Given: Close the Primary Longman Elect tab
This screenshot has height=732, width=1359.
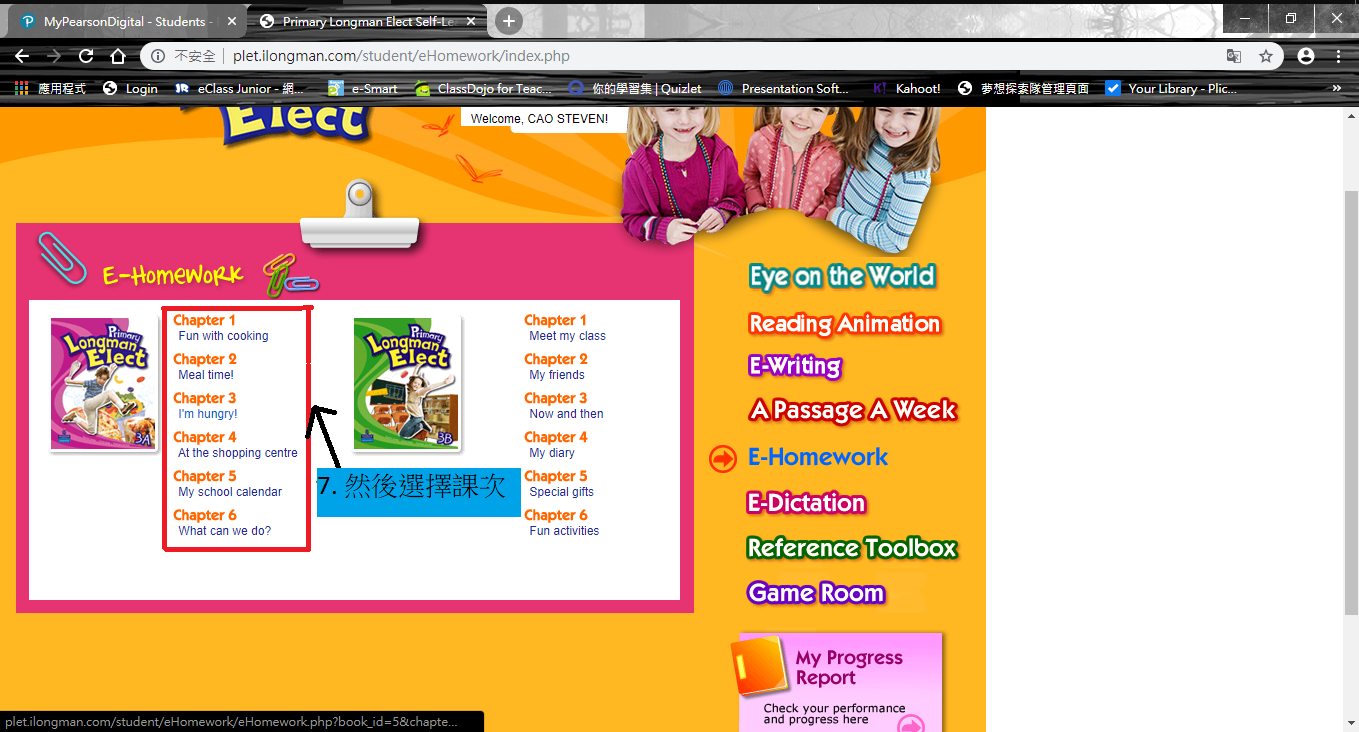Looking at the screenshot, I should pos(471,21).
